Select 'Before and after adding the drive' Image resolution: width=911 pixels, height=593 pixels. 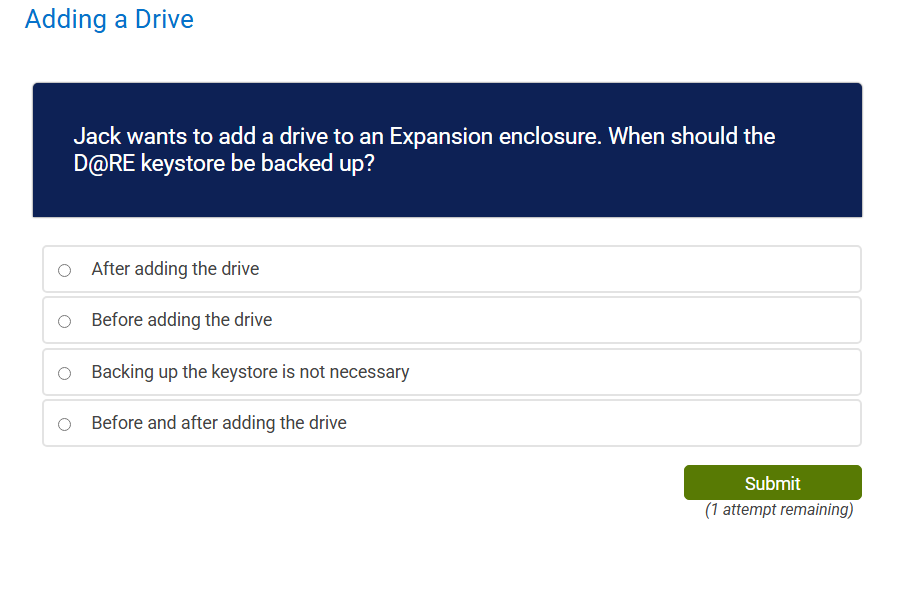click(64, 423)
